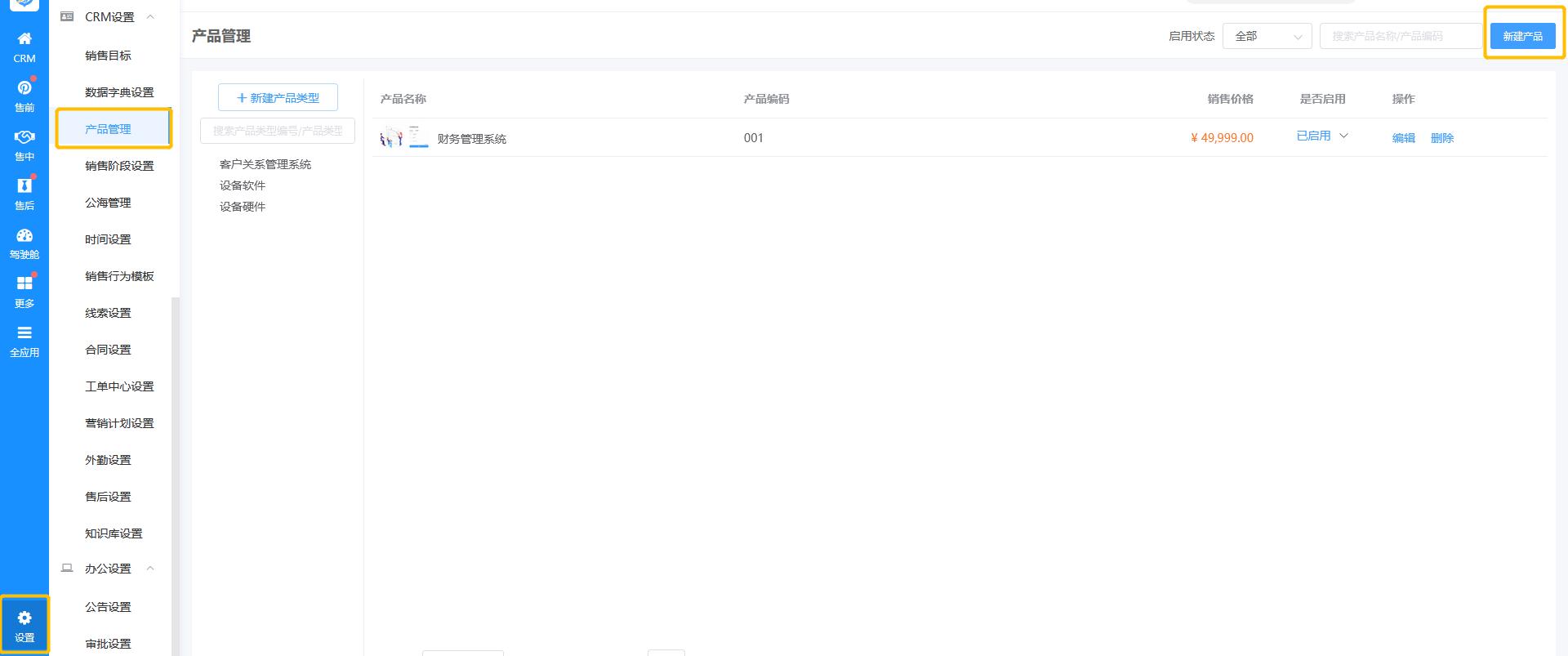Select 销售阶段设置 in the sidebar
Image resolution: width=1568 pixels, height=656 pixels.
(119, 166)
